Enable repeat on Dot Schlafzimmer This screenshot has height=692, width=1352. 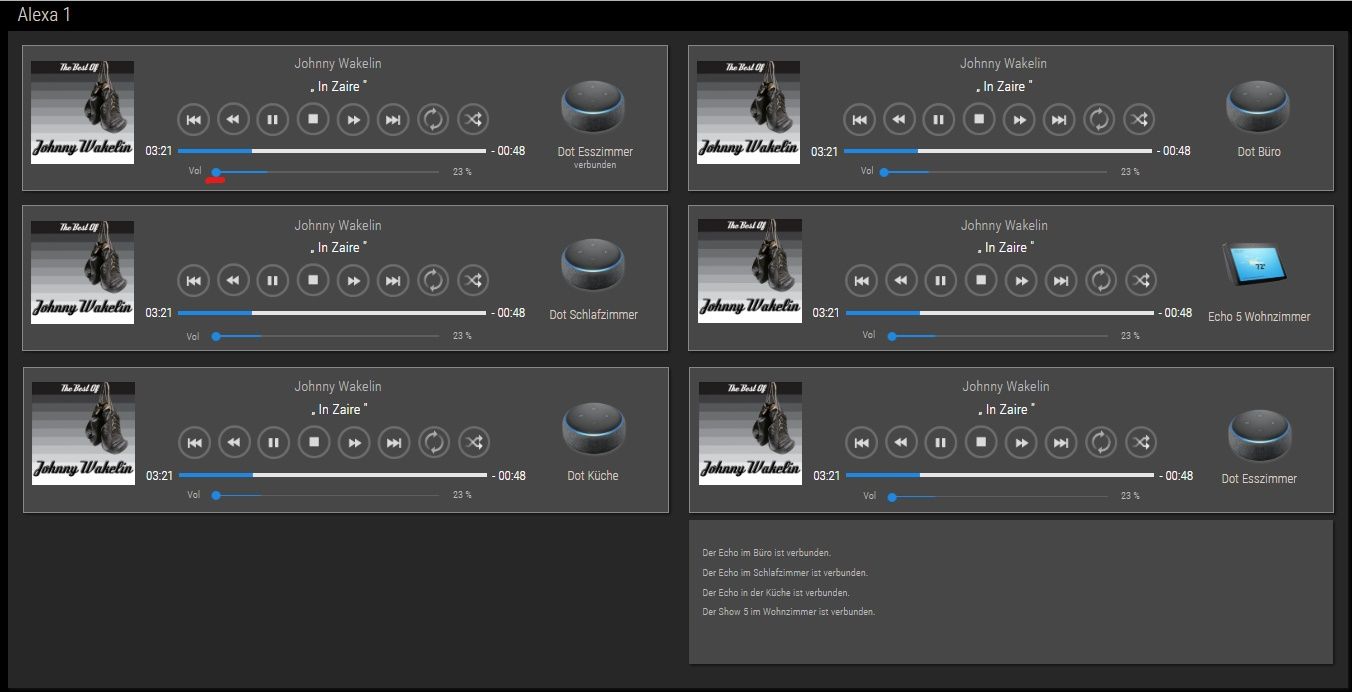coord(433,281)
